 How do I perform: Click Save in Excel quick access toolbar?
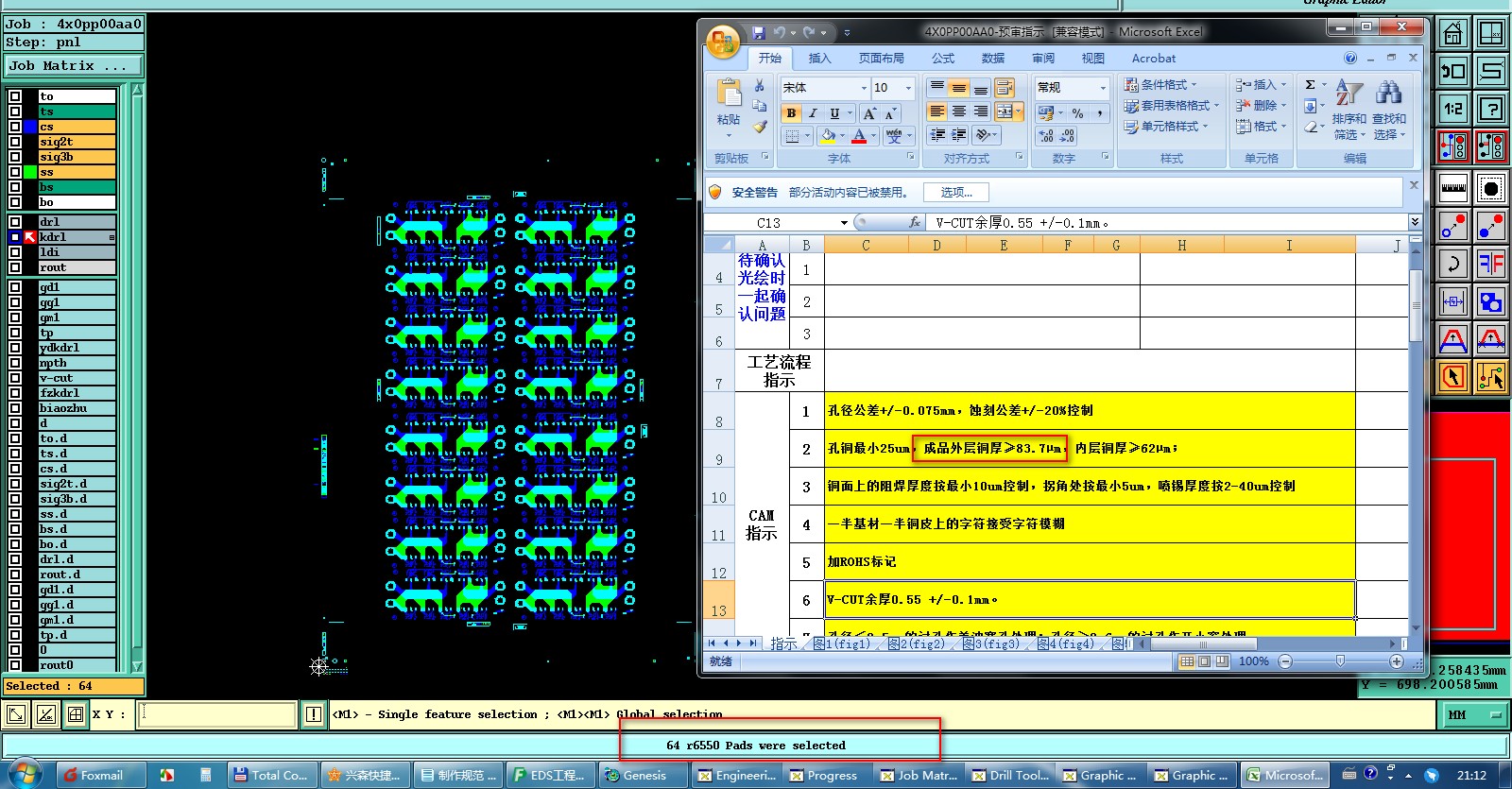pyautogui.click(x=758, y=32)
